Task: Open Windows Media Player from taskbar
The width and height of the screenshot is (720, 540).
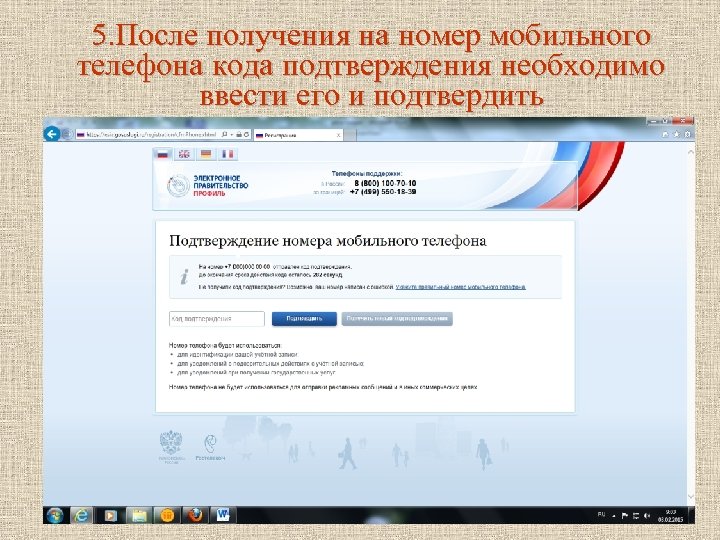Action: point(110,515)
